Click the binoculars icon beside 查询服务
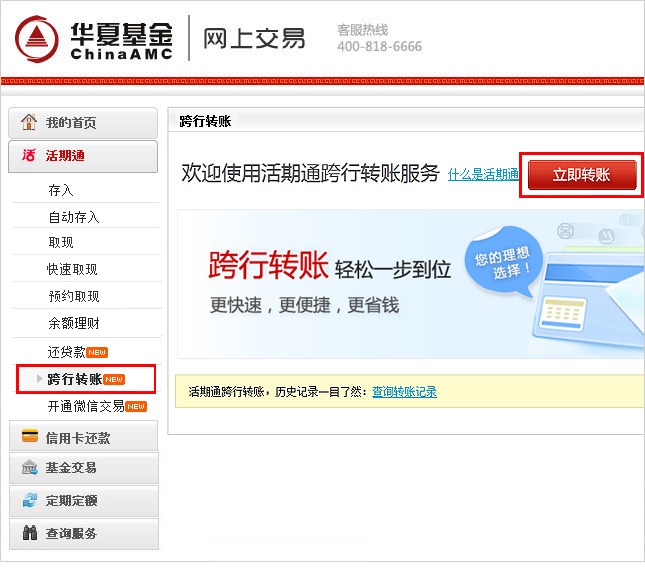 (x=30, y=533)
